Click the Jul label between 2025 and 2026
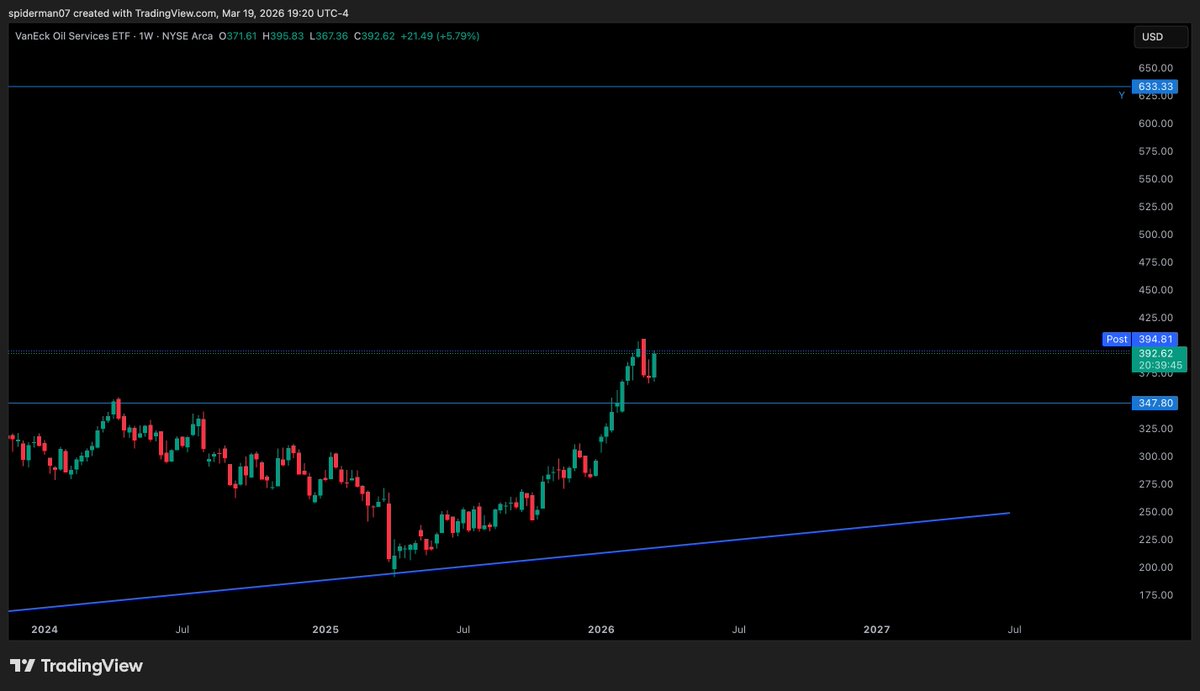This screenshot has width=1200, height=691. tap(464, 630)
